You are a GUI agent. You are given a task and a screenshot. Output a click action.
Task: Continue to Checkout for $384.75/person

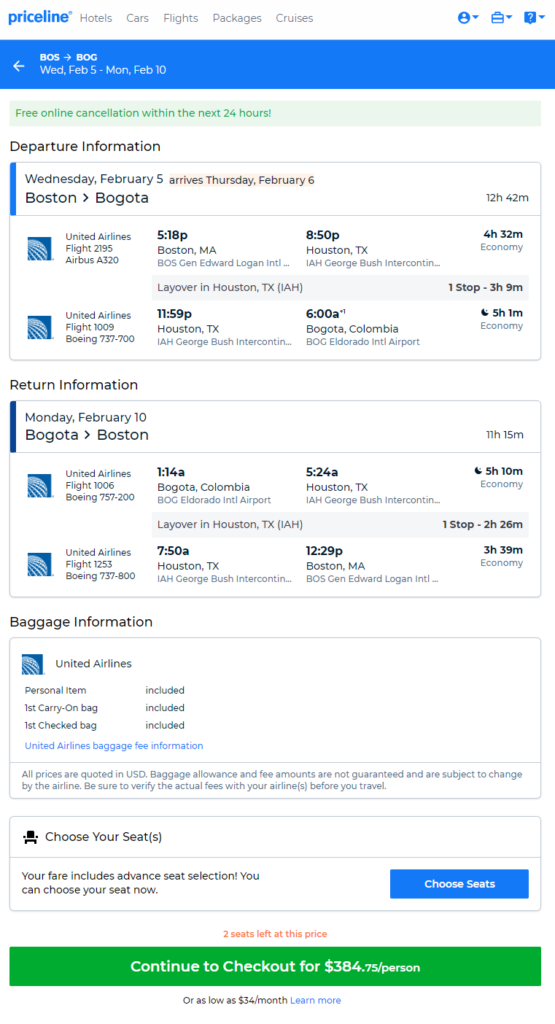(x=275, y=966)
